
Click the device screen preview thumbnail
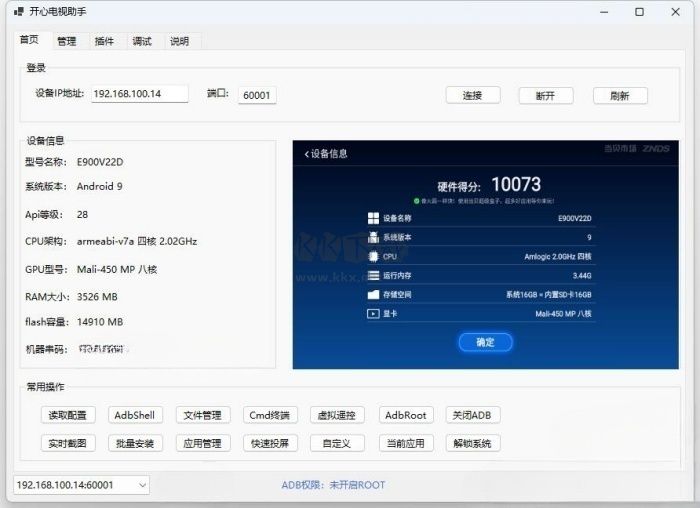486,254
